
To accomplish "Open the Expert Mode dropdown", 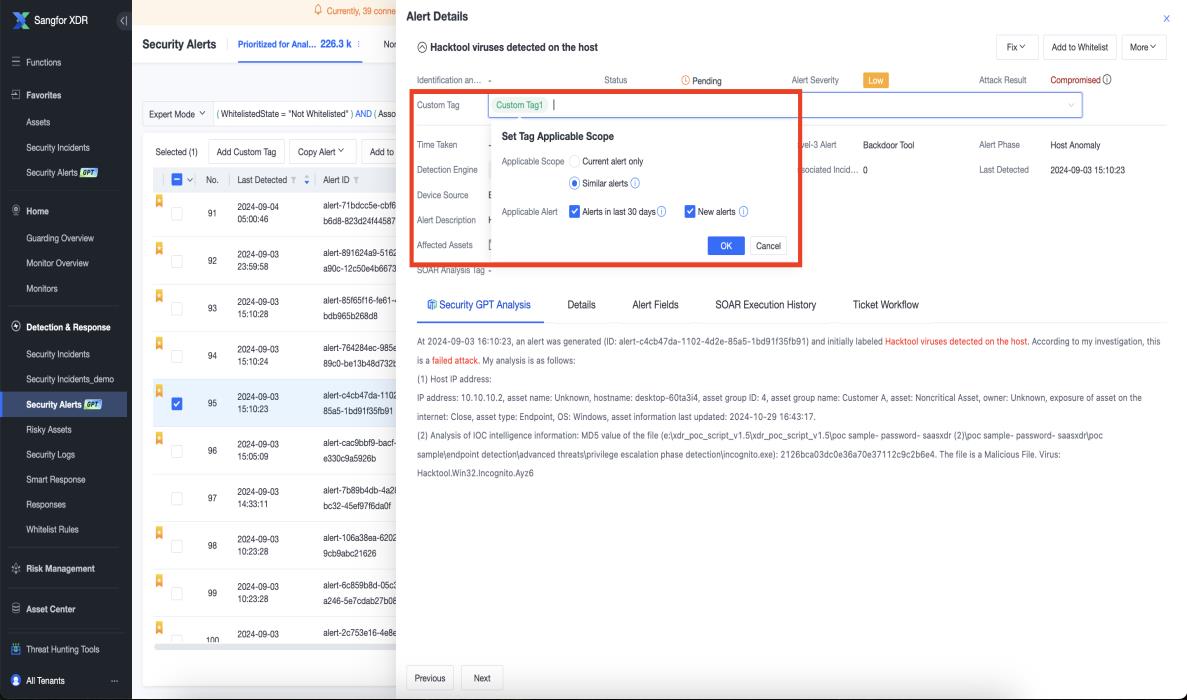I will [x=177, y=114].
